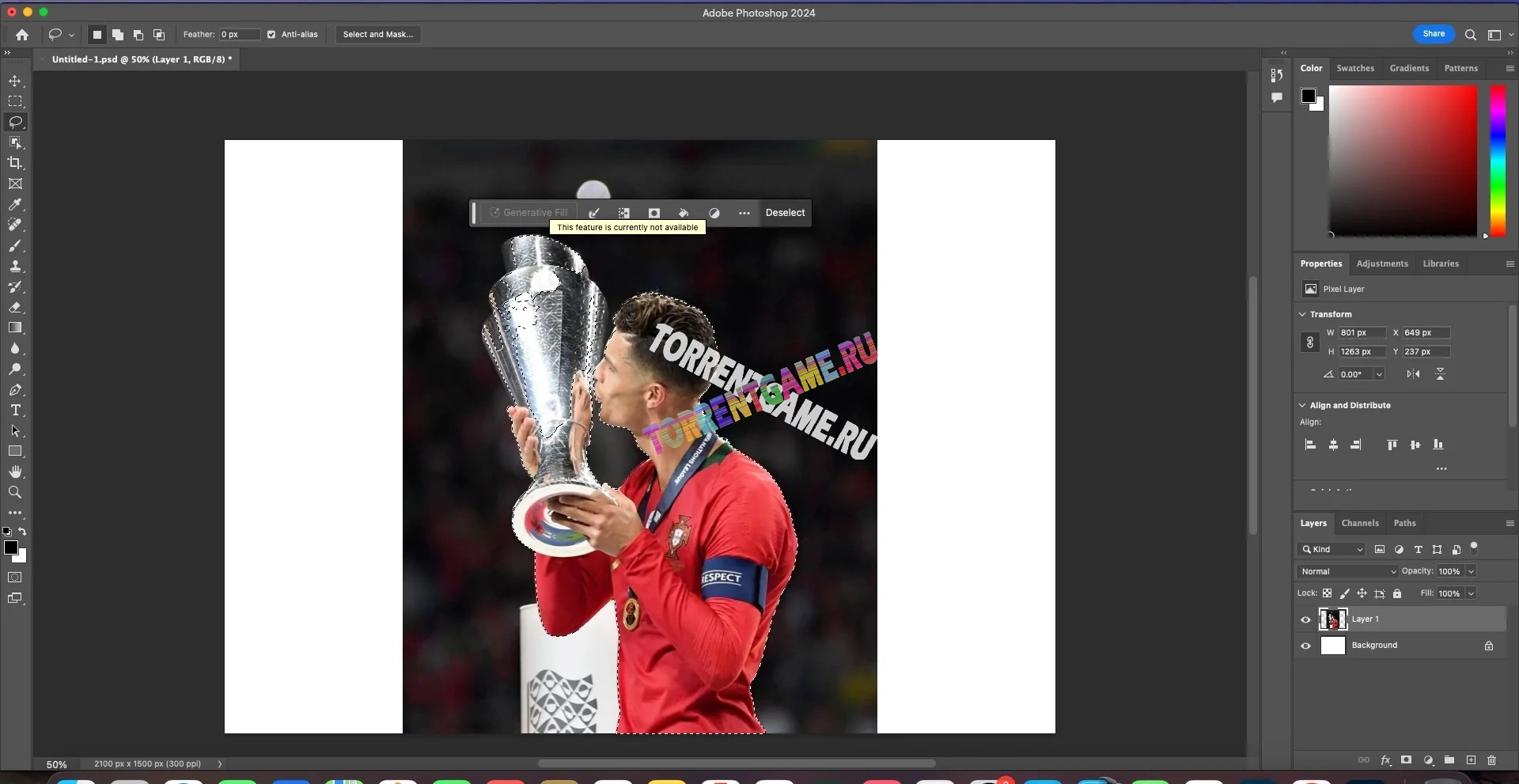Viewport: 1519px width, 784px height.
Task: Switch to the Swatches tab
Action: pyautogui.click(x=1354, y=68)
